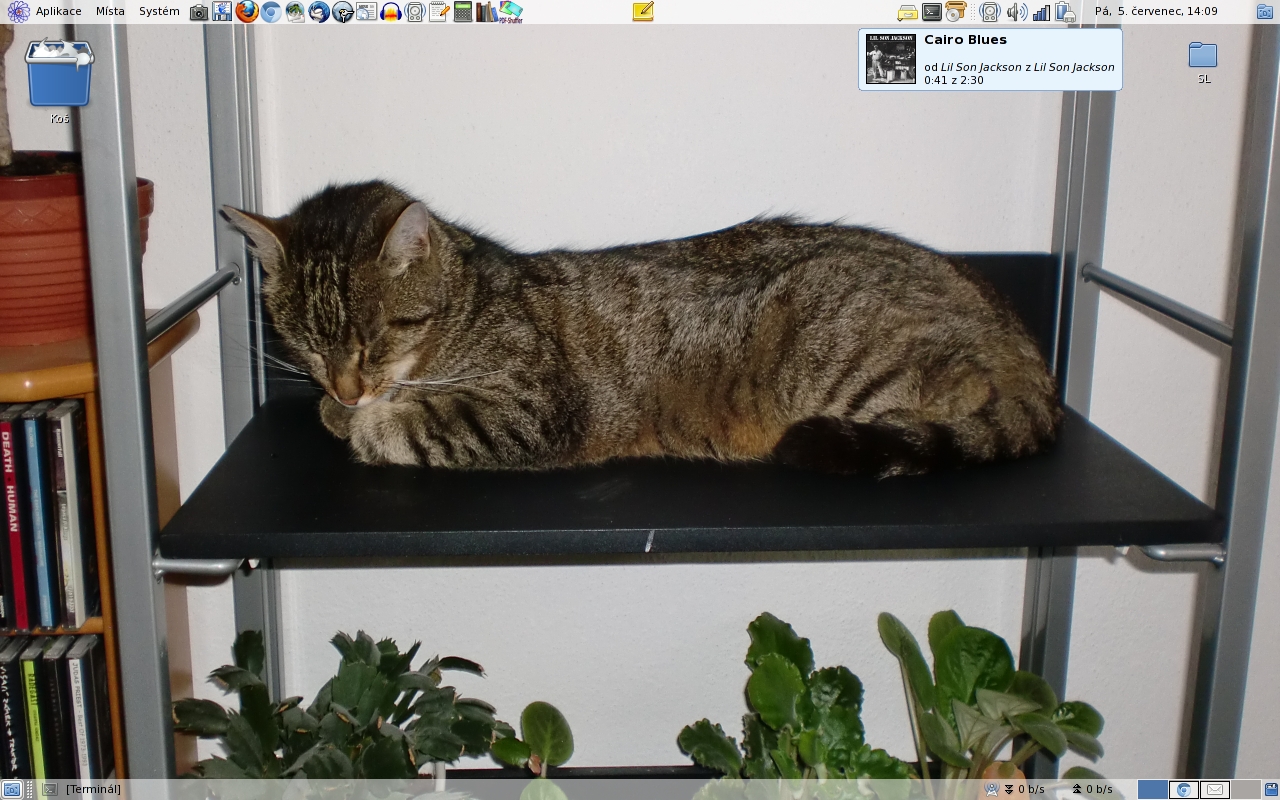Open the Místa menu
1280x800 pixels.
(110, 11)
